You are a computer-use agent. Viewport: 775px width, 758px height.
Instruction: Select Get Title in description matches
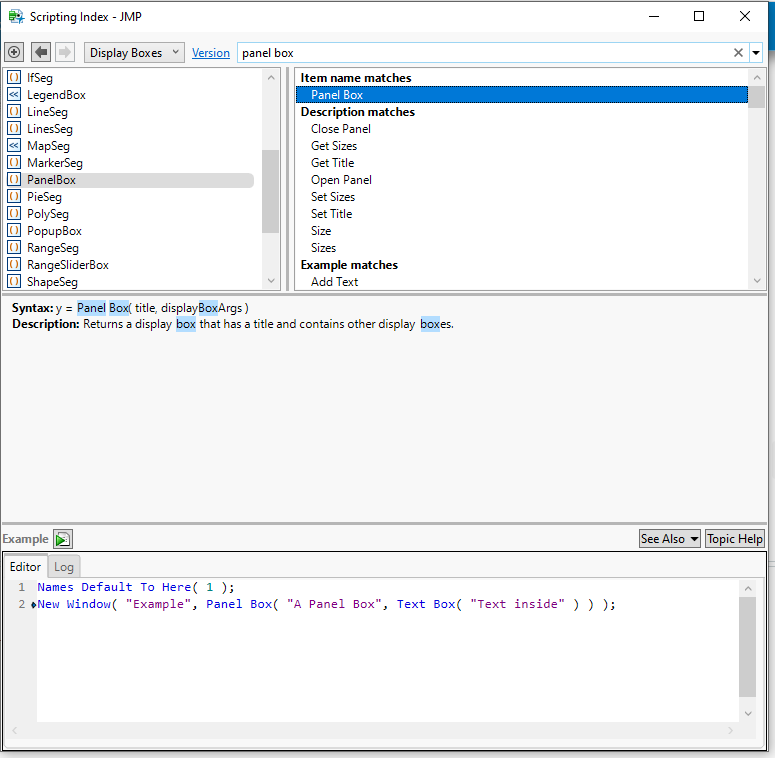(x=332, y=163)
